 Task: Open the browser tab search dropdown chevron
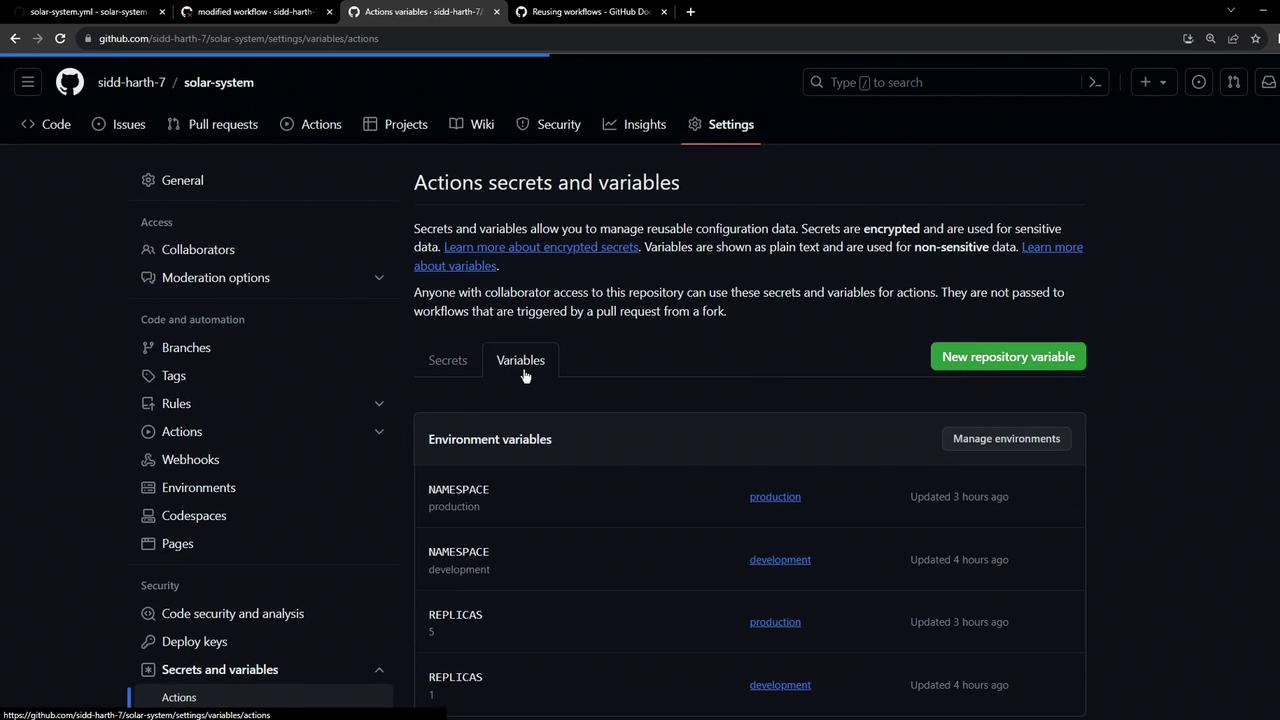[1231, 10]
